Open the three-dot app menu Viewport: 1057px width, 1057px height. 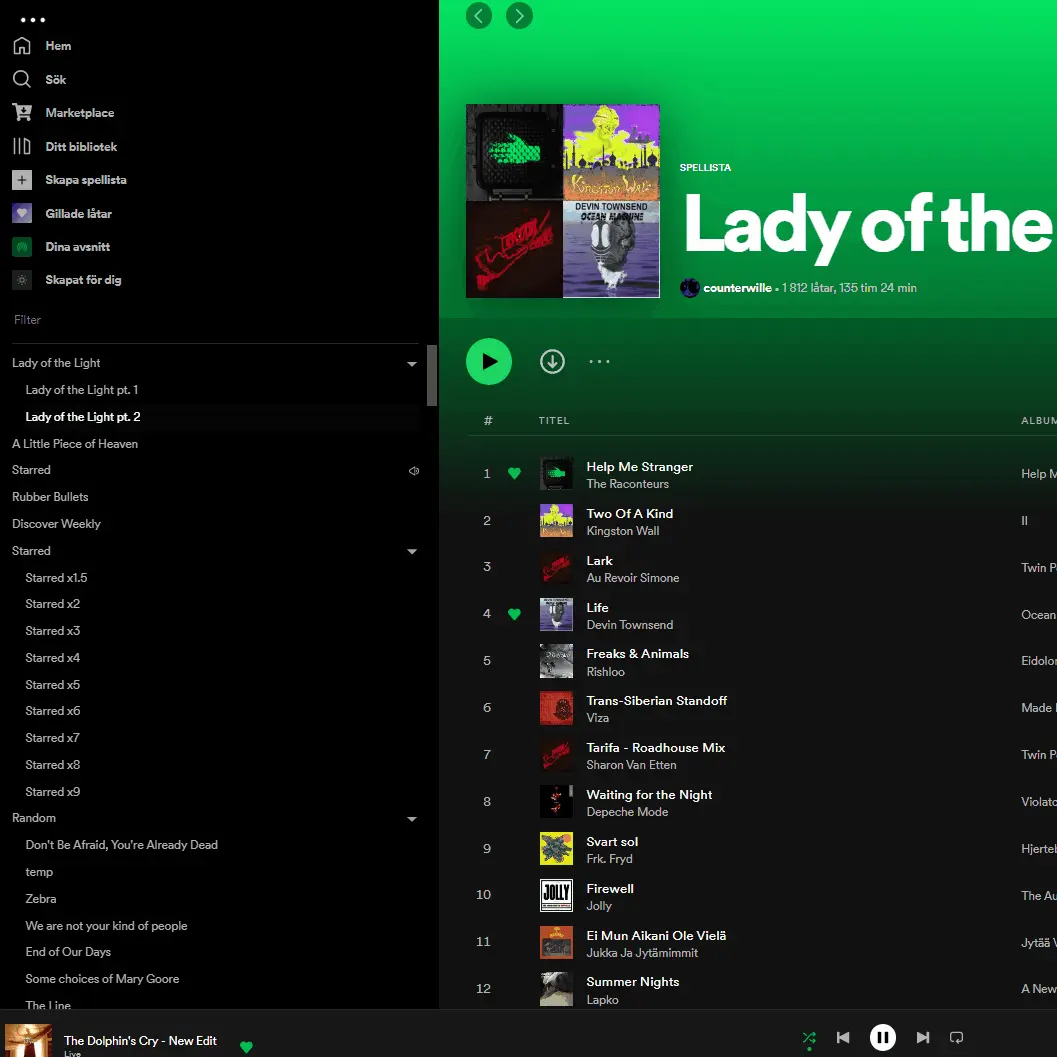click(x=32, y=20)
